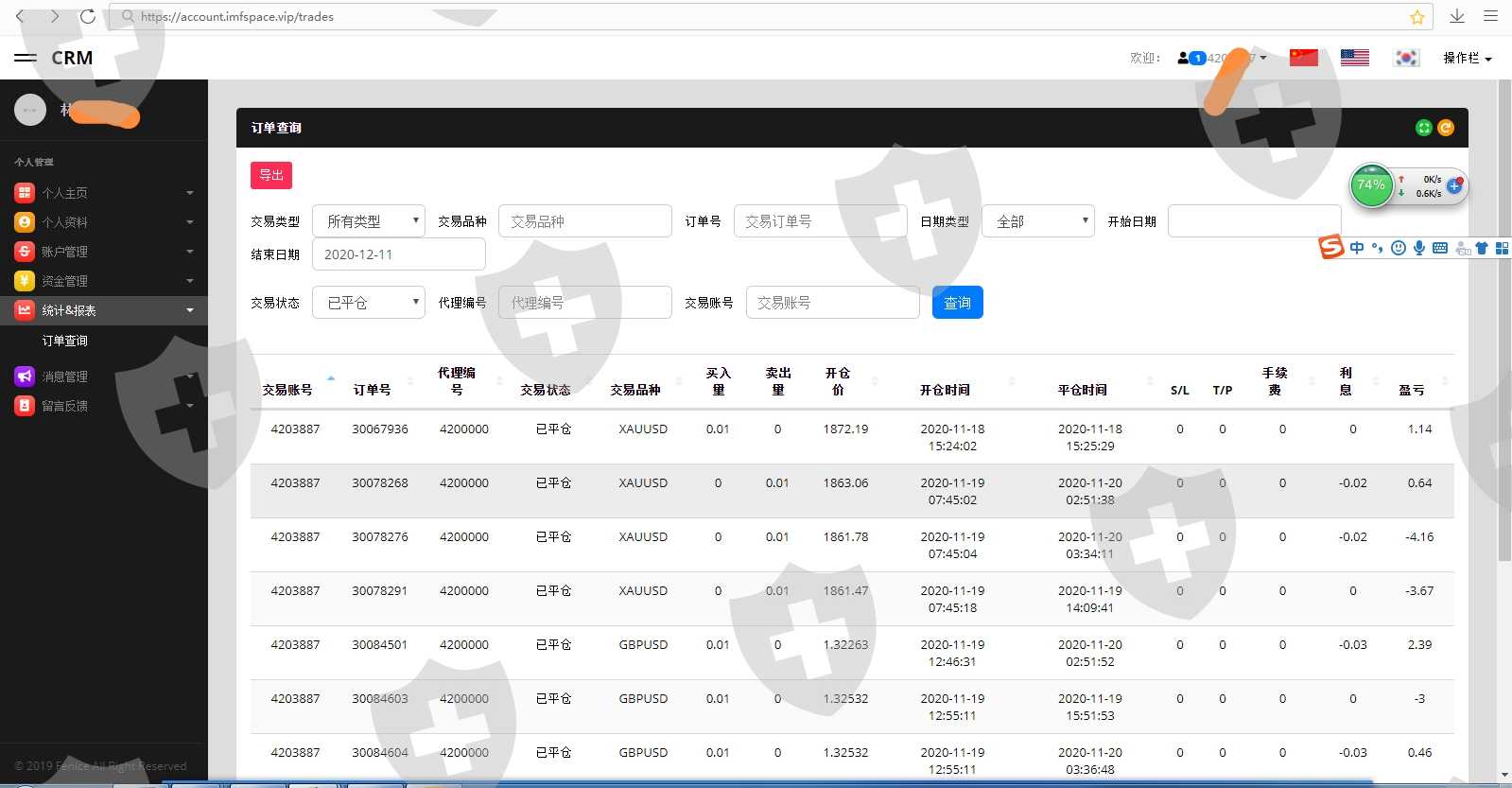Open the 交易类型 dropdown showing 所有类型
1512x788 pixels.
368,221
